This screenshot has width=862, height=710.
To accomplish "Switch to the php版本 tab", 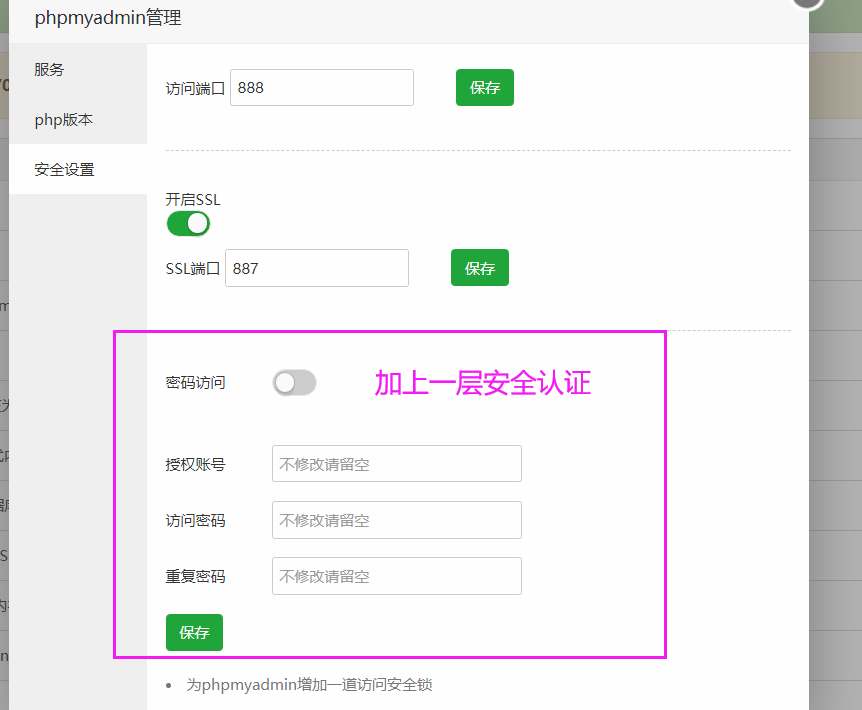I will coord(78,119).
